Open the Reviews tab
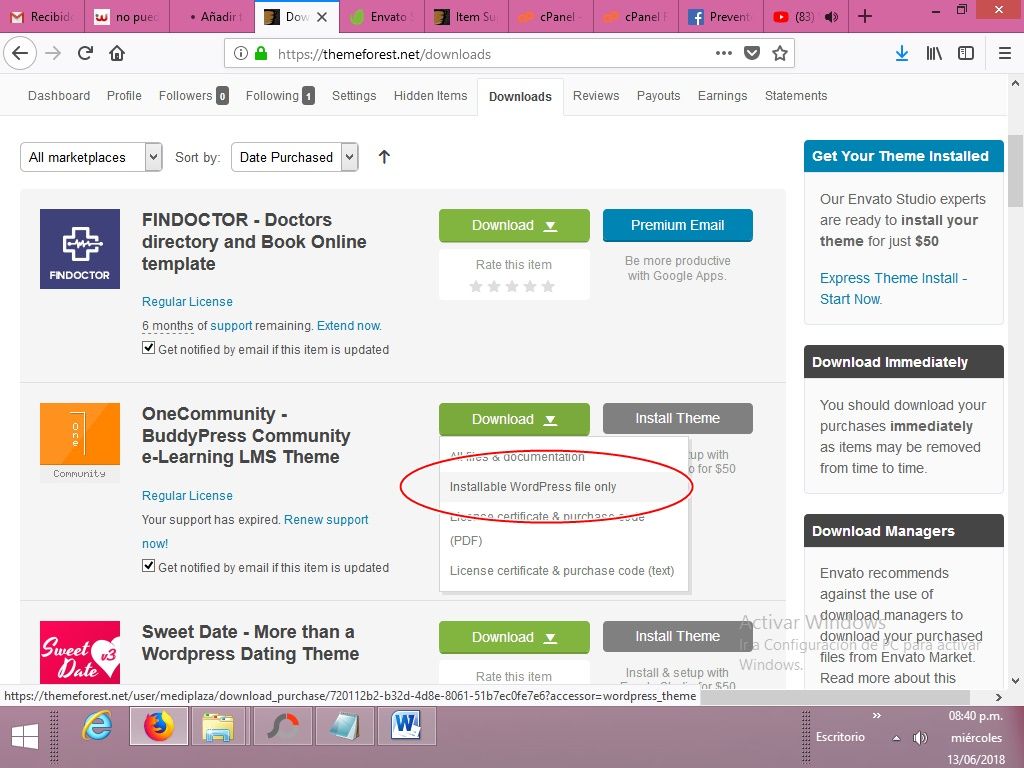Screen dimensions: 1024x768 coord(596,95)
